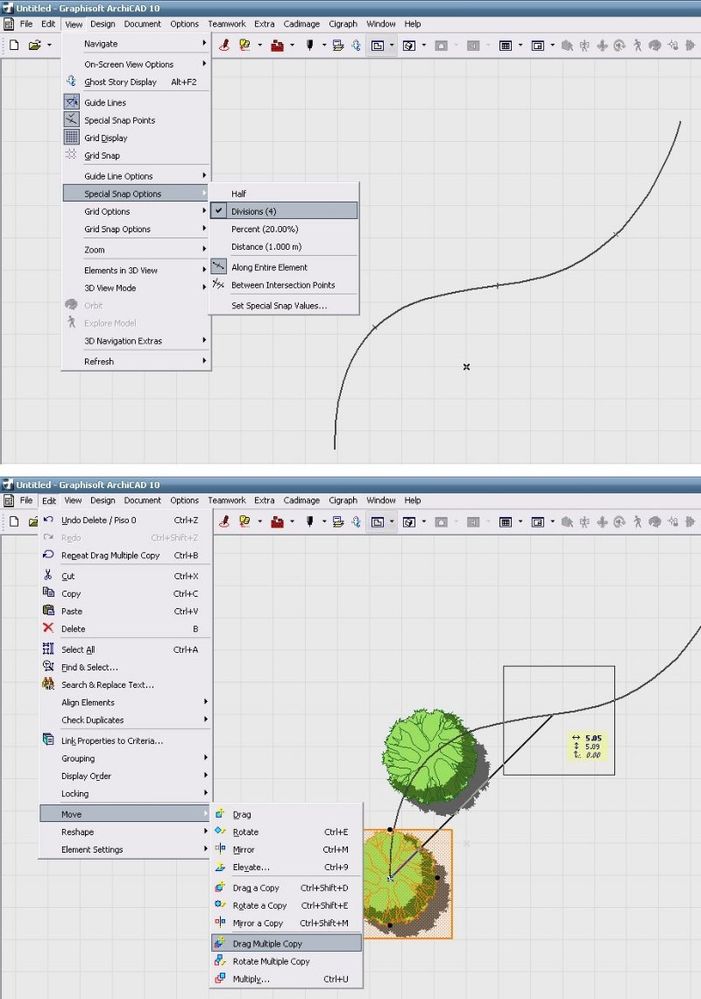Viewport: 701px width, 999px height.
Task: Click the red toolbox icon in upper toolbar
Action: (x=277, y=45)
